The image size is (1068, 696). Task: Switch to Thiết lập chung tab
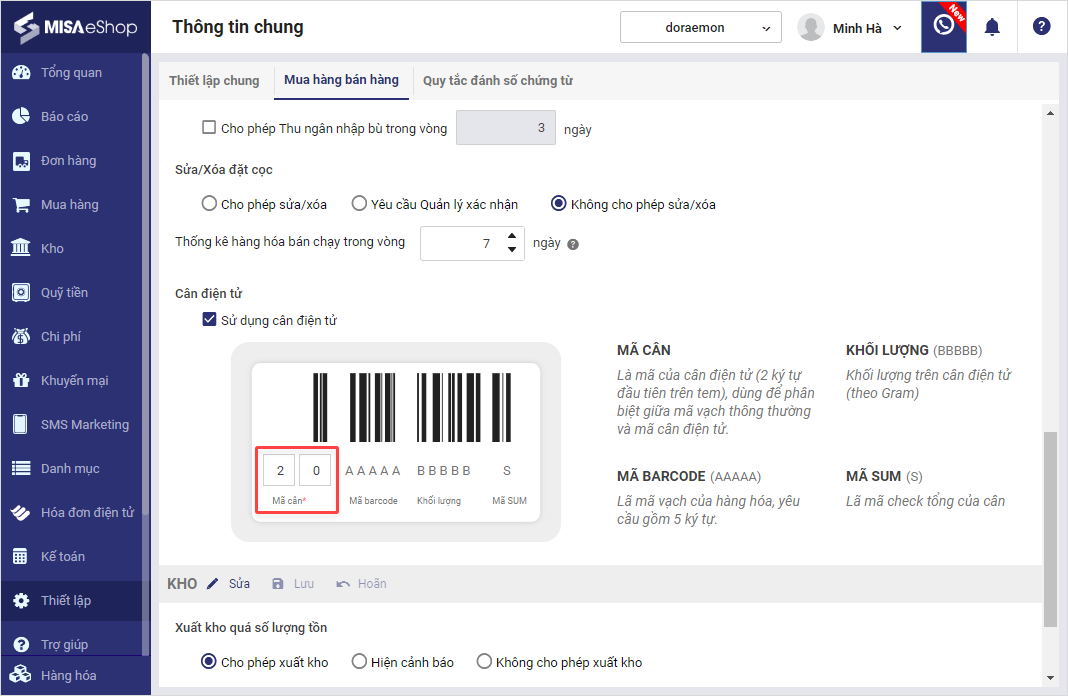[x=214, y=80]
